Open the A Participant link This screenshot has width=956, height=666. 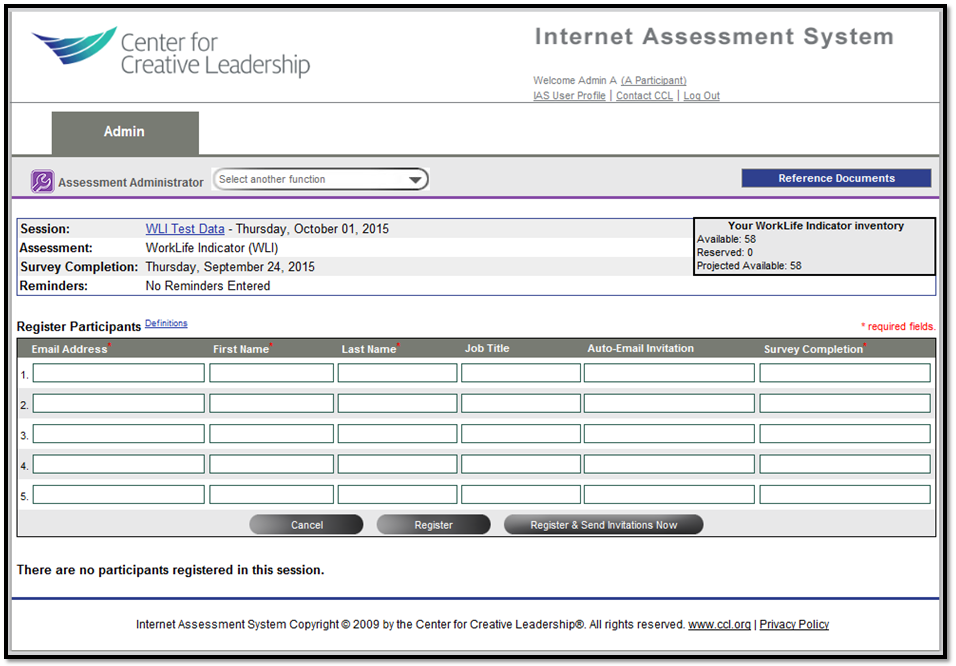[x=654, y=81]
